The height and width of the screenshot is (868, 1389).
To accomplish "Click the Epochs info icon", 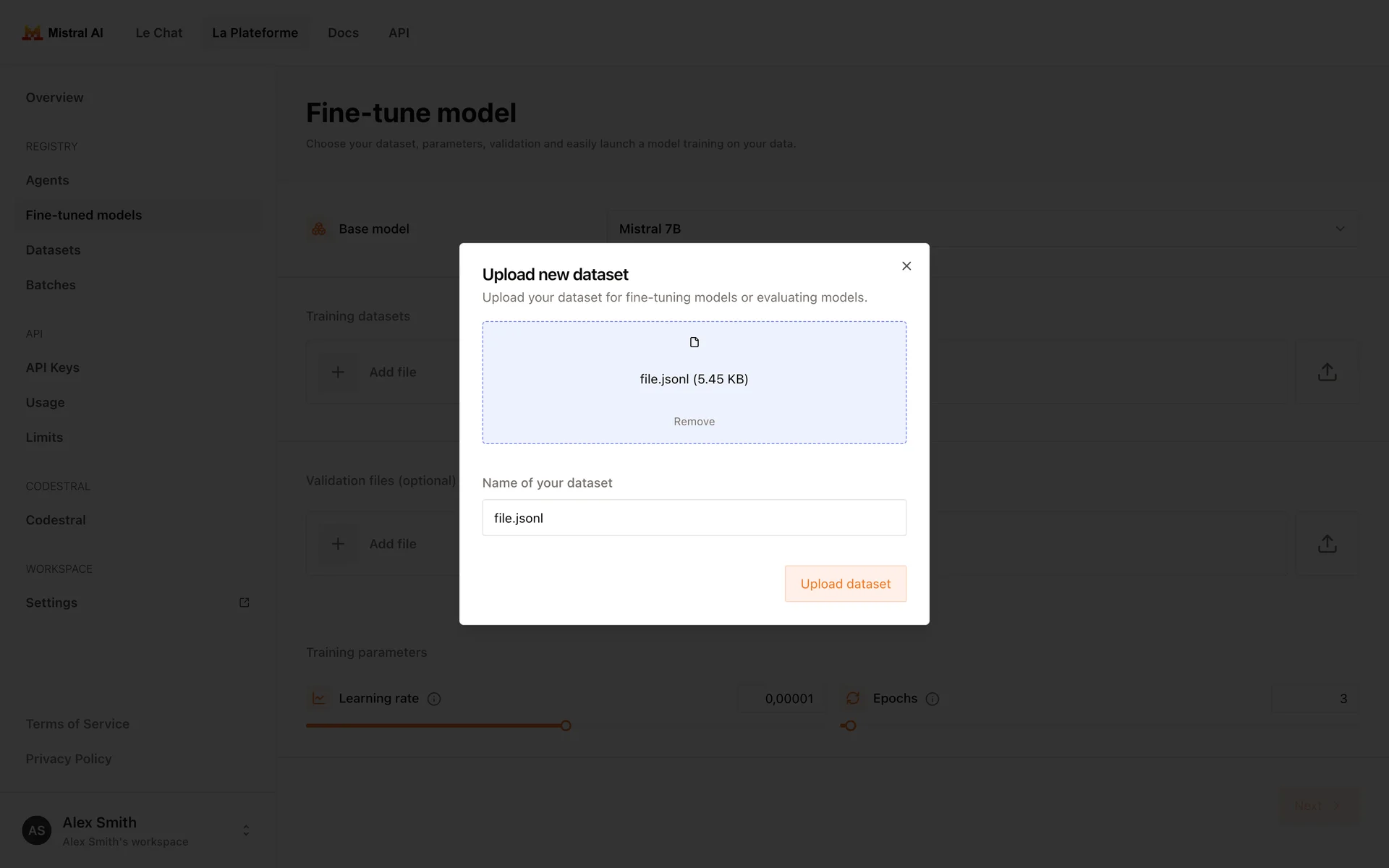I will (x=933, y=699).
